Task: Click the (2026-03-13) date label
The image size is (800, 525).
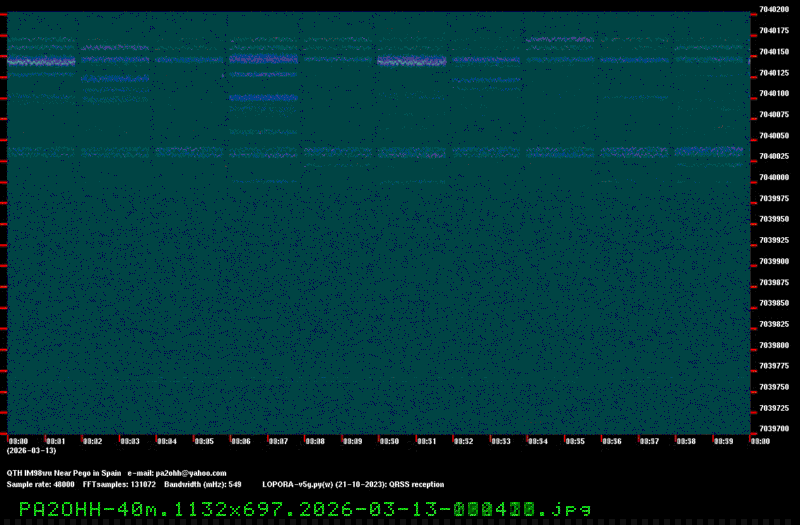Action: [x=31, y=451]
